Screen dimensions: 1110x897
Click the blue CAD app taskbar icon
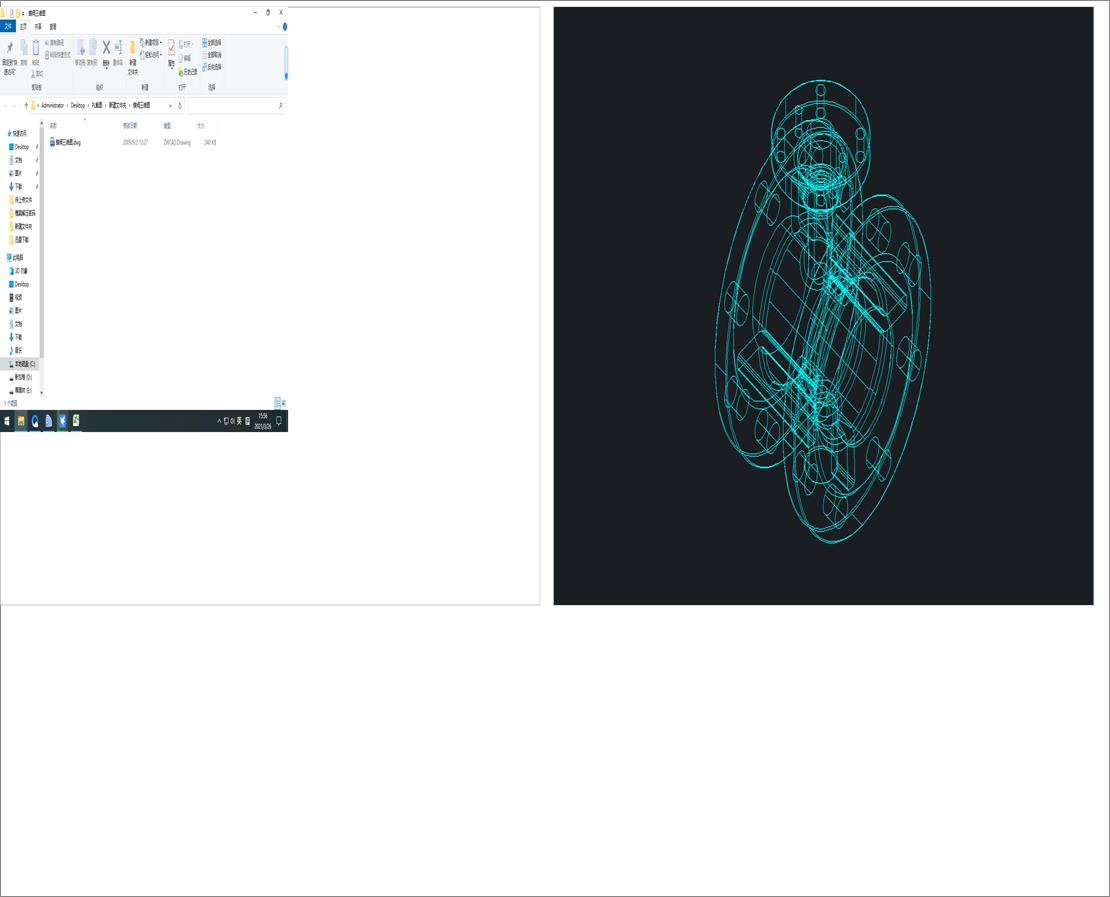pos(62,421)
